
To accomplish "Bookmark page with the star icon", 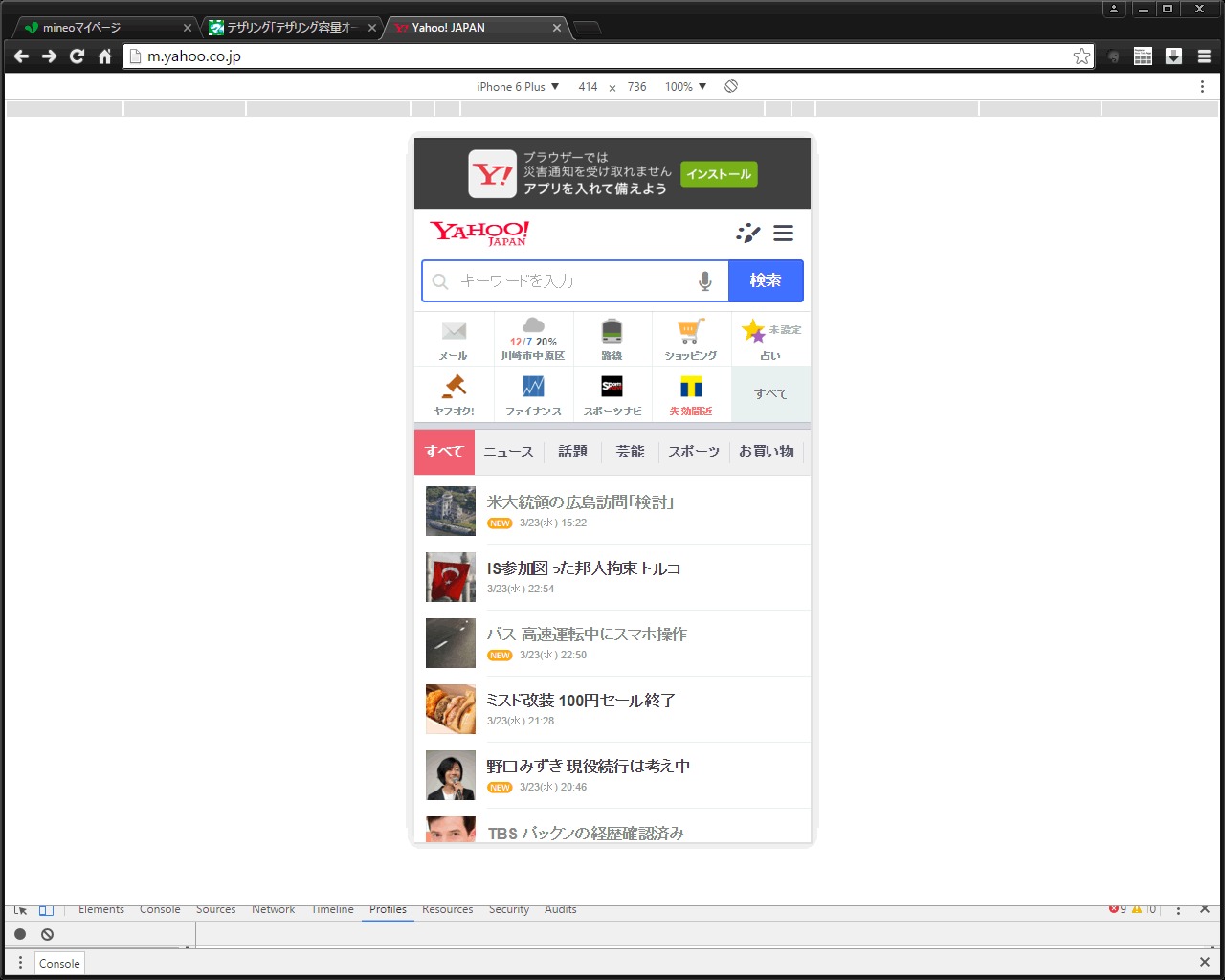I will tap(1081, 56).
